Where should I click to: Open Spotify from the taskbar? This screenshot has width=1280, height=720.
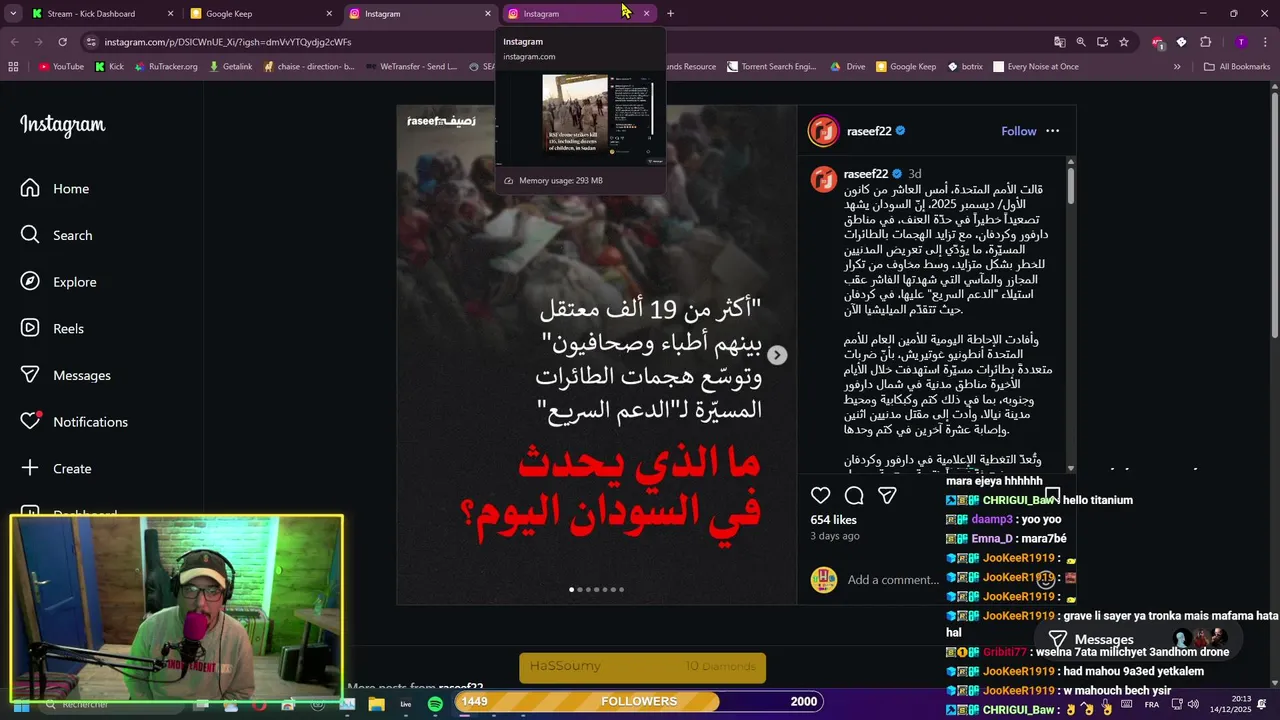[x=435, y=704]
